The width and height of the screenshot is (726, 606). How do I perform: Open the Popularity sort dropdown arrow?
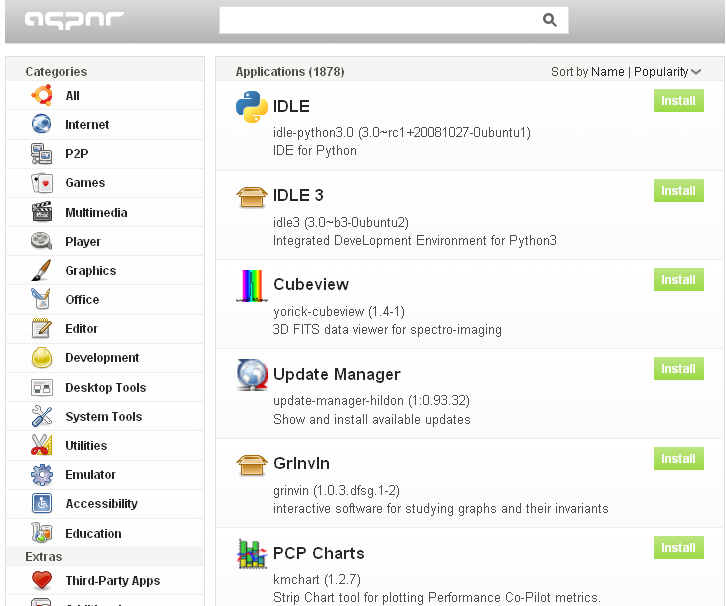coord(696,72)
